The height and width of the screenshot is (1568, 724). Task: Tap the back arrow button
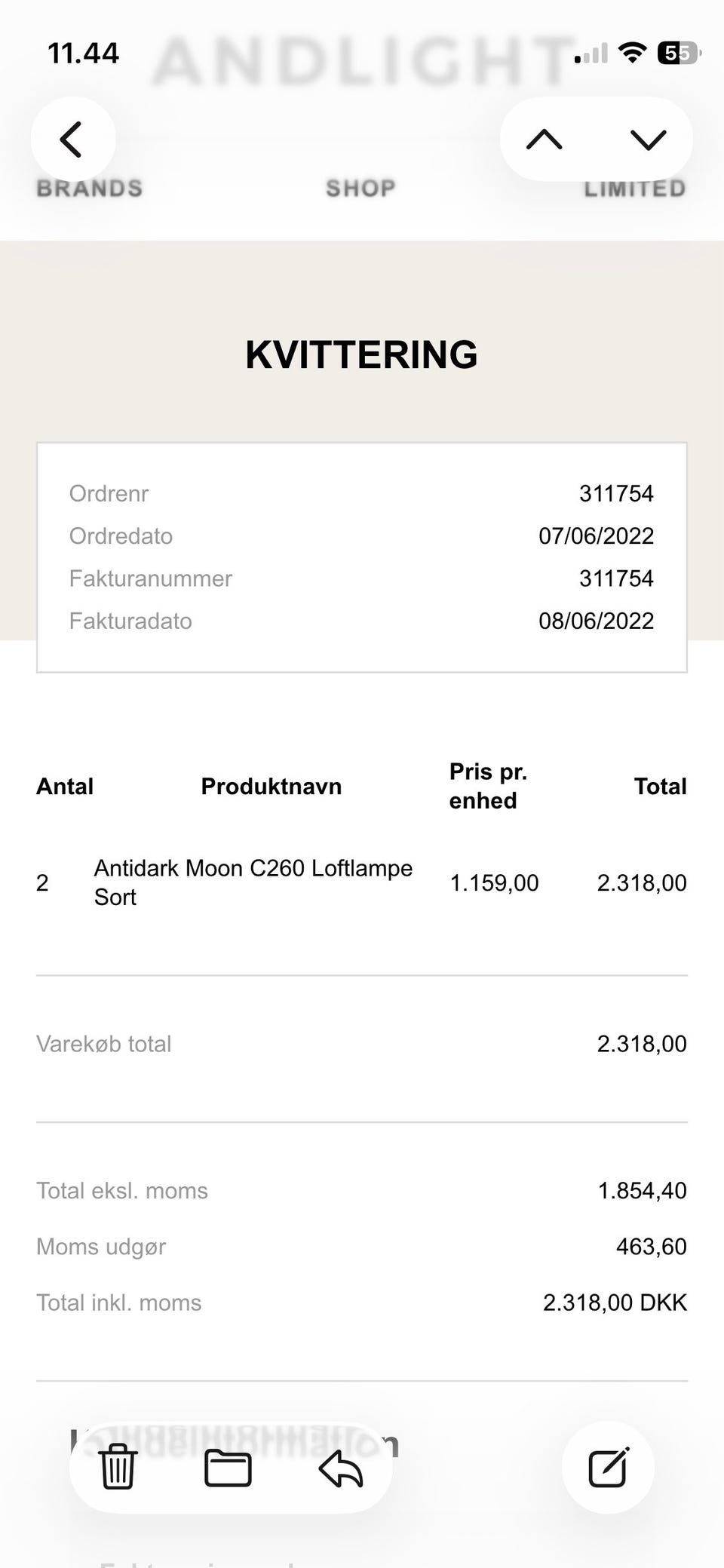[x=72, y=140]
